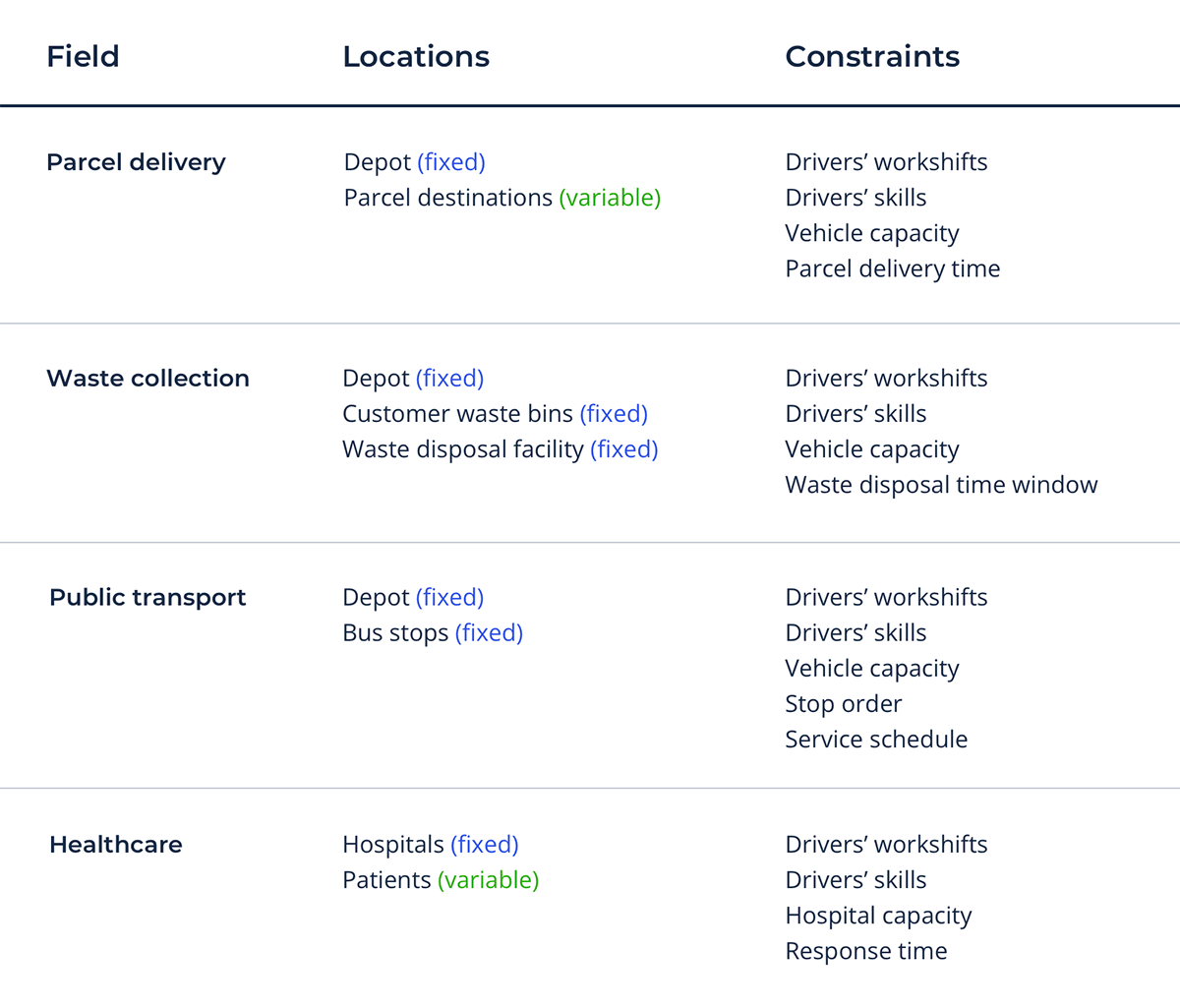Click the Constraints column header

[872, 57]
